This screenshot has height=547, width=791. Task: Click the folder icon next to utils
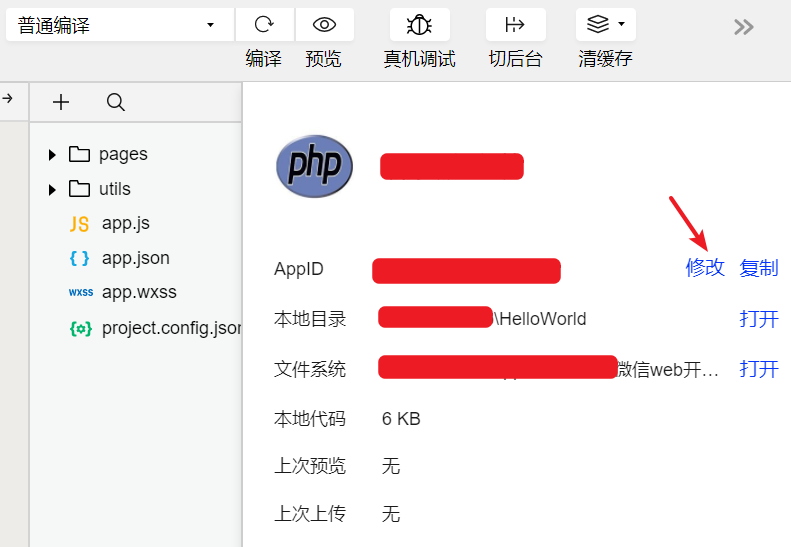(79, 189)
